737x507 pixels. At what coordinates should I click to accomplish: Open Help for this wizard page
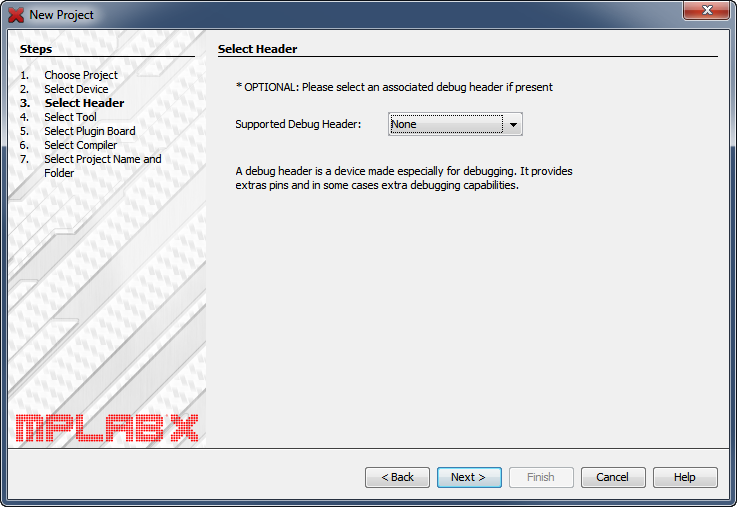tap(685, 477)
